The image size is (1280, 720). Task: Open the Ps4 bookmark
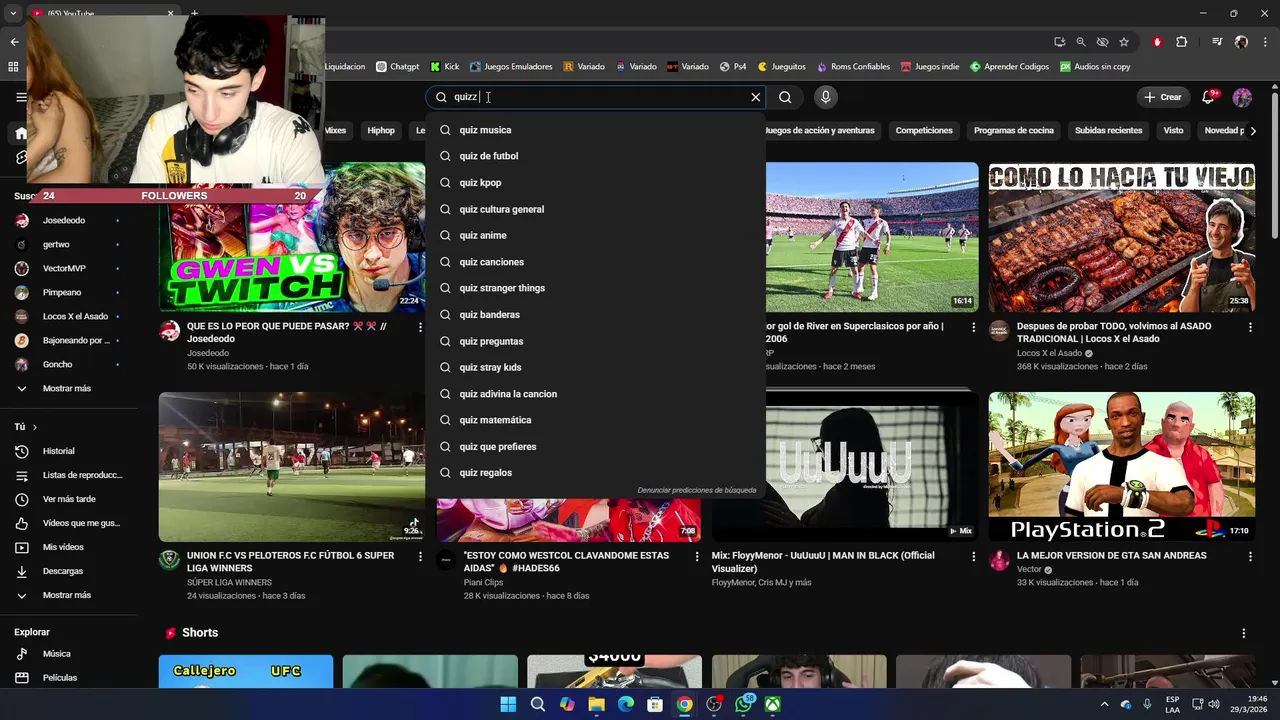tap(733, 67)
